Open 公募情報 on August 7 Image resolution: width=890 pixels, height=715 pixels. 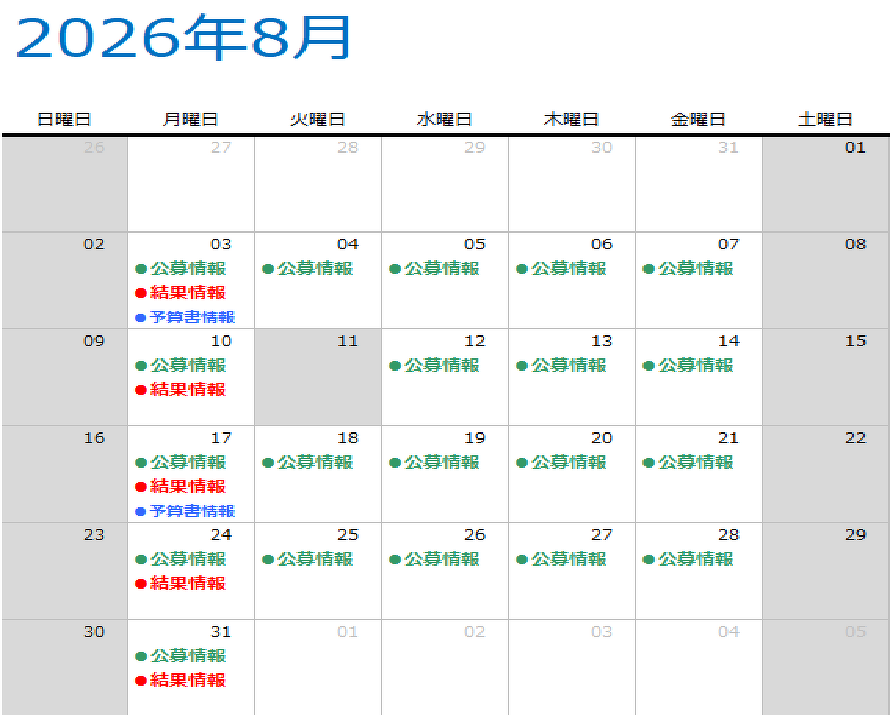point(696,269)
